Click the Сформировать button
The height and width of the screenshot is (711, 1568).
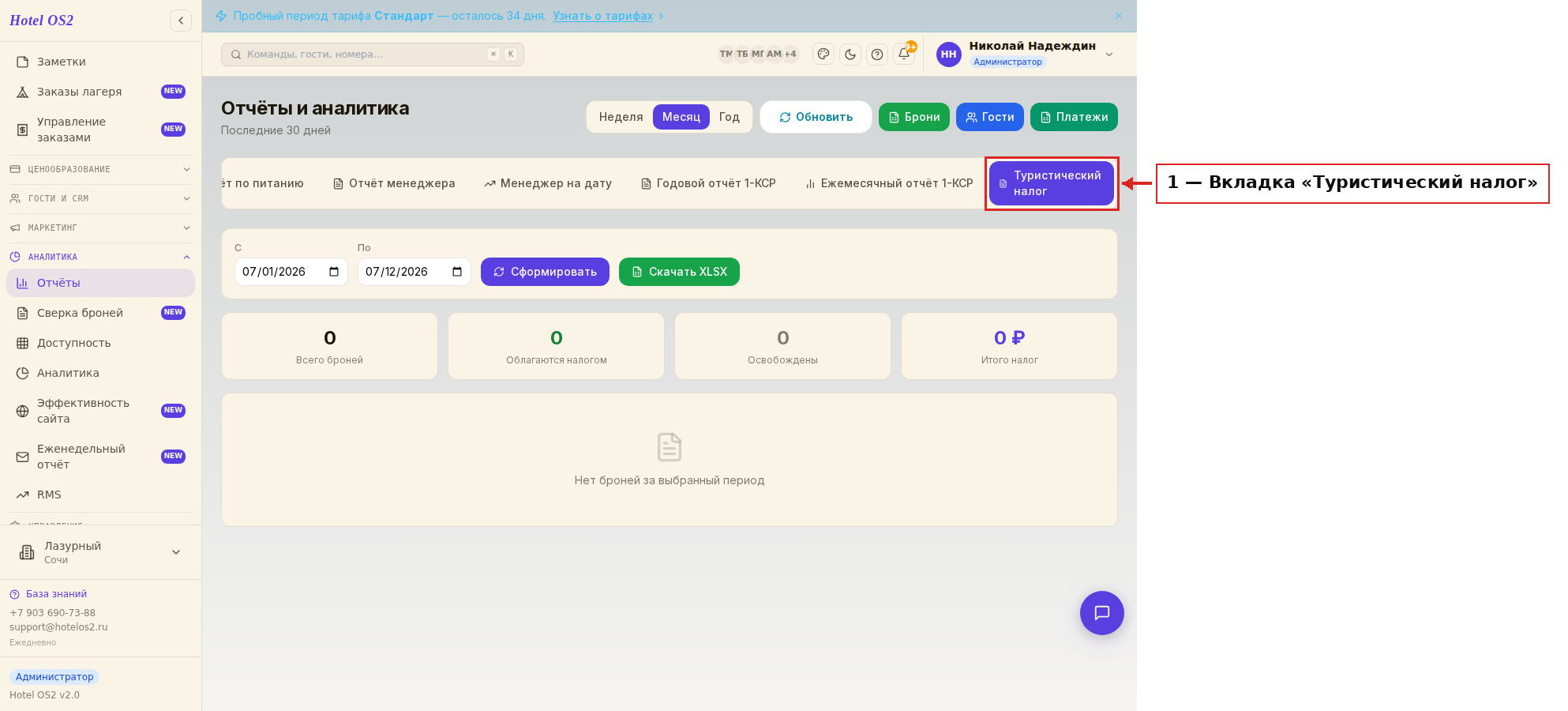coord(545,272)
